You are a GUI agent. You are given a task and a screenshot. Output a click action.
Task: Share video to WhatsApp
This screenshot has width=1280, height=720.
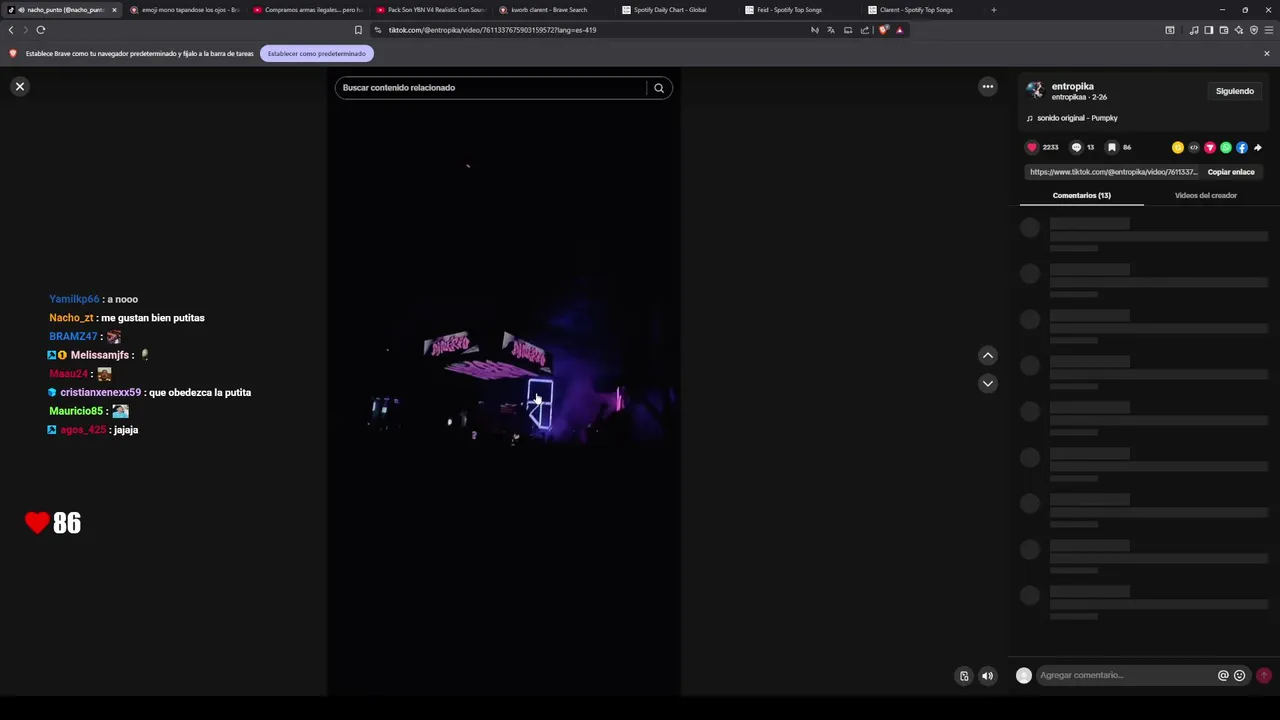(x=1226, y=147)
